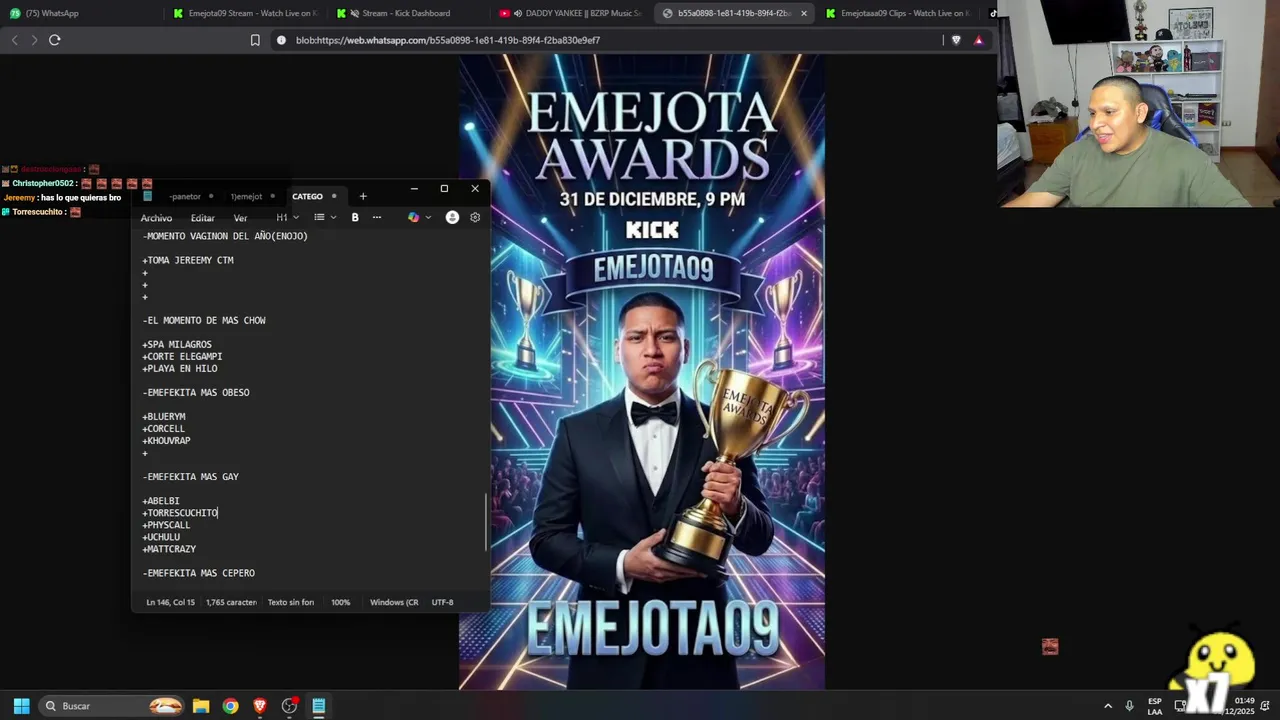
Task: Minimize the Notepad window
Action: pyautogui.click(x=414, y=188)
